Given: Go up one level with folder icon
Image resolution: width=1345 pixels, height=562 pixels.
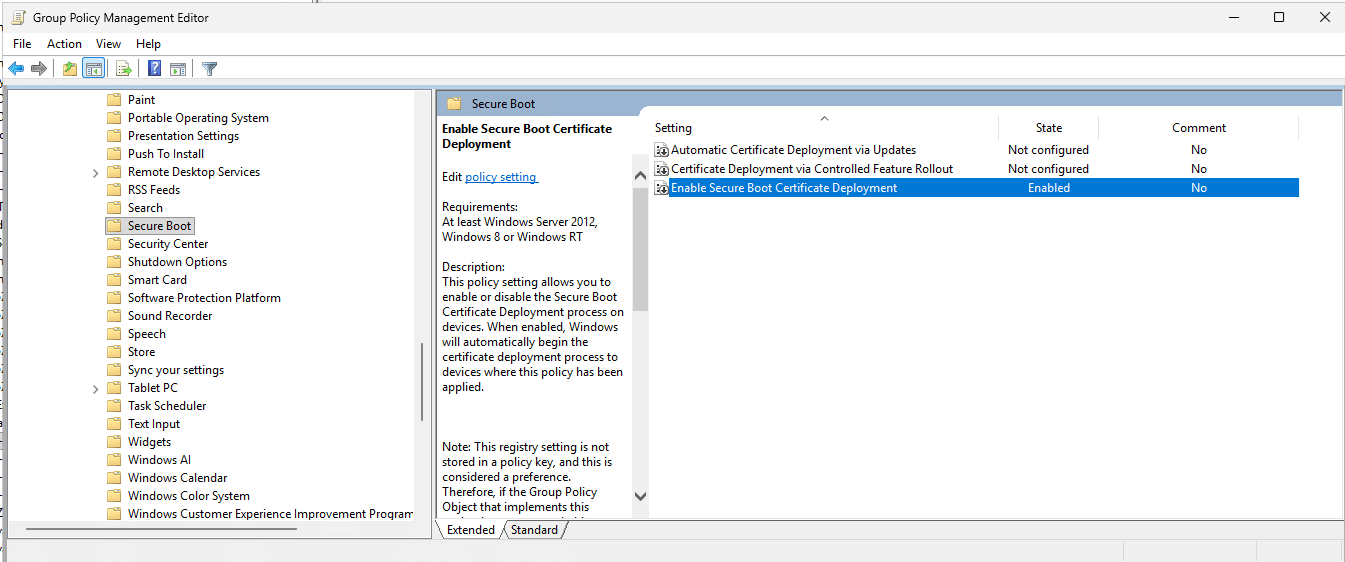Looking at the screenshot, I should point(69,69).
